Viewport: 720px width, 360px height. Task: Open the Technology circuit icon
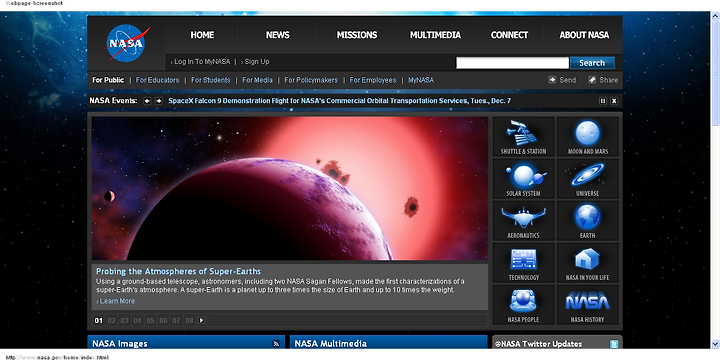523,263
